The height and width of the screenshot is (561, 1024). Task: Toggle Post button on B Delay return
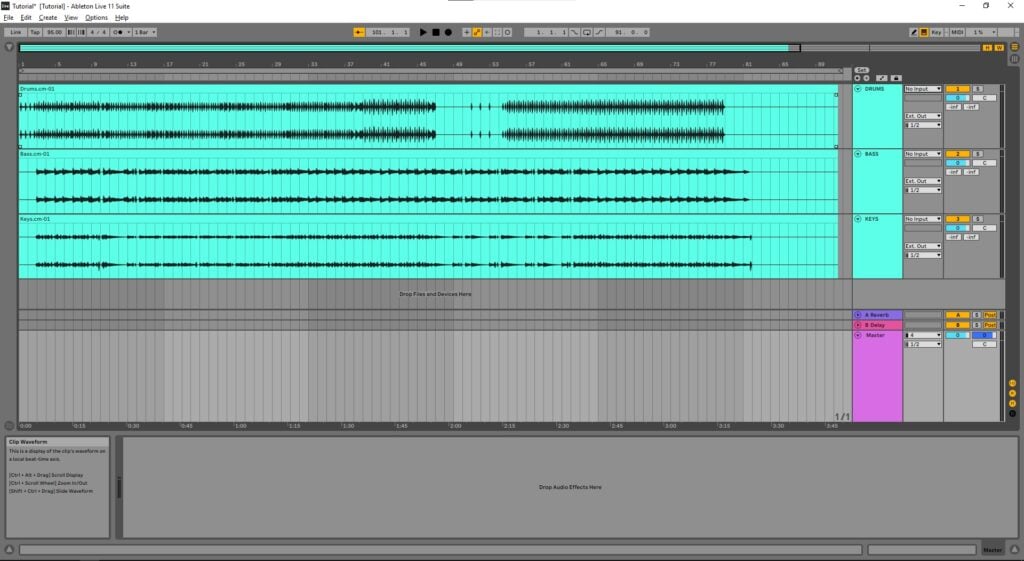coord(990,325)
